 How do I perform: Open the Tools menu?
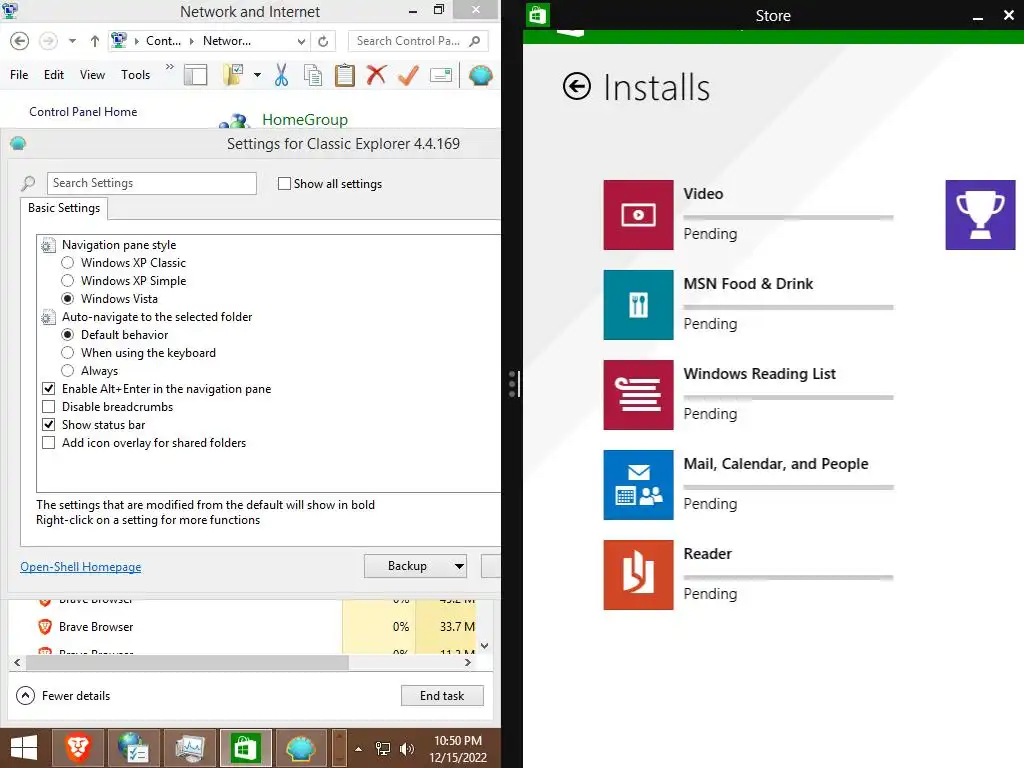tap(135, 75)
